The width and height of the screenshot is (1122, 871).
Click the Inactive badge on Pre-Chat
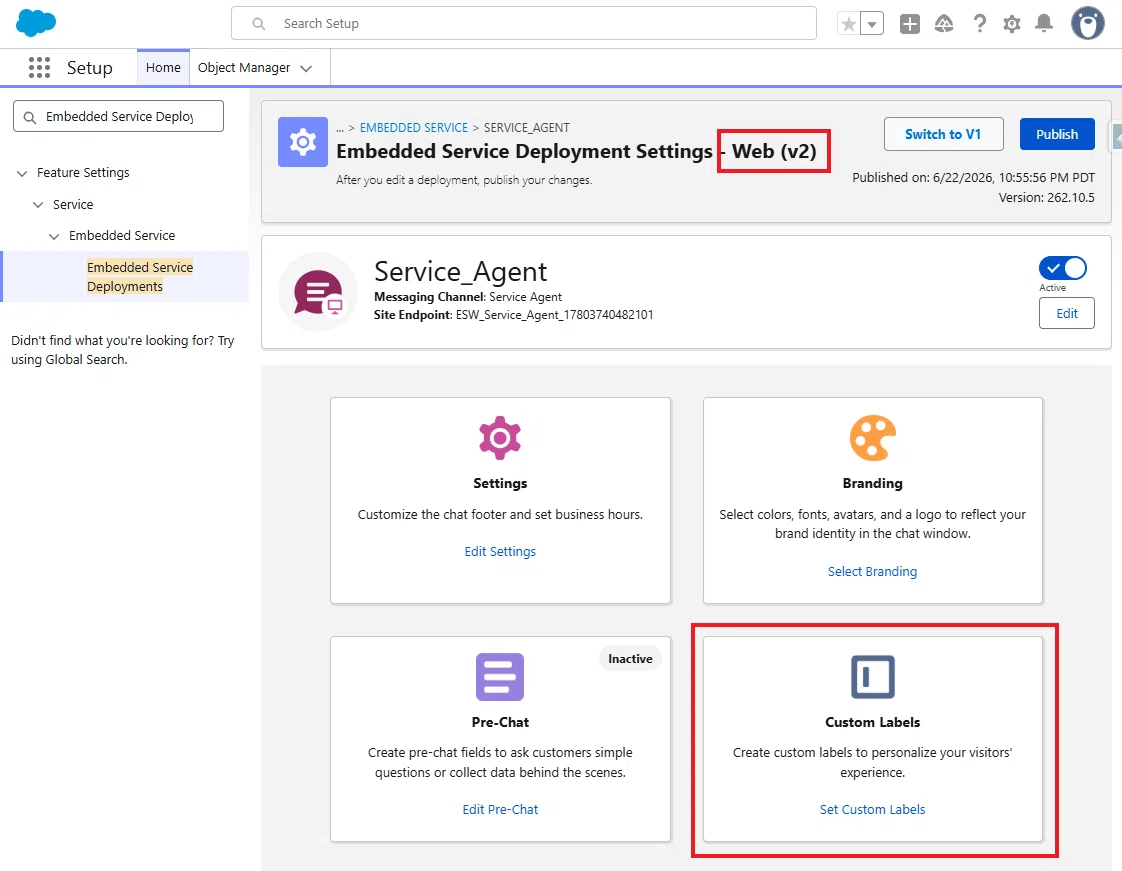(x=630, y=658)
